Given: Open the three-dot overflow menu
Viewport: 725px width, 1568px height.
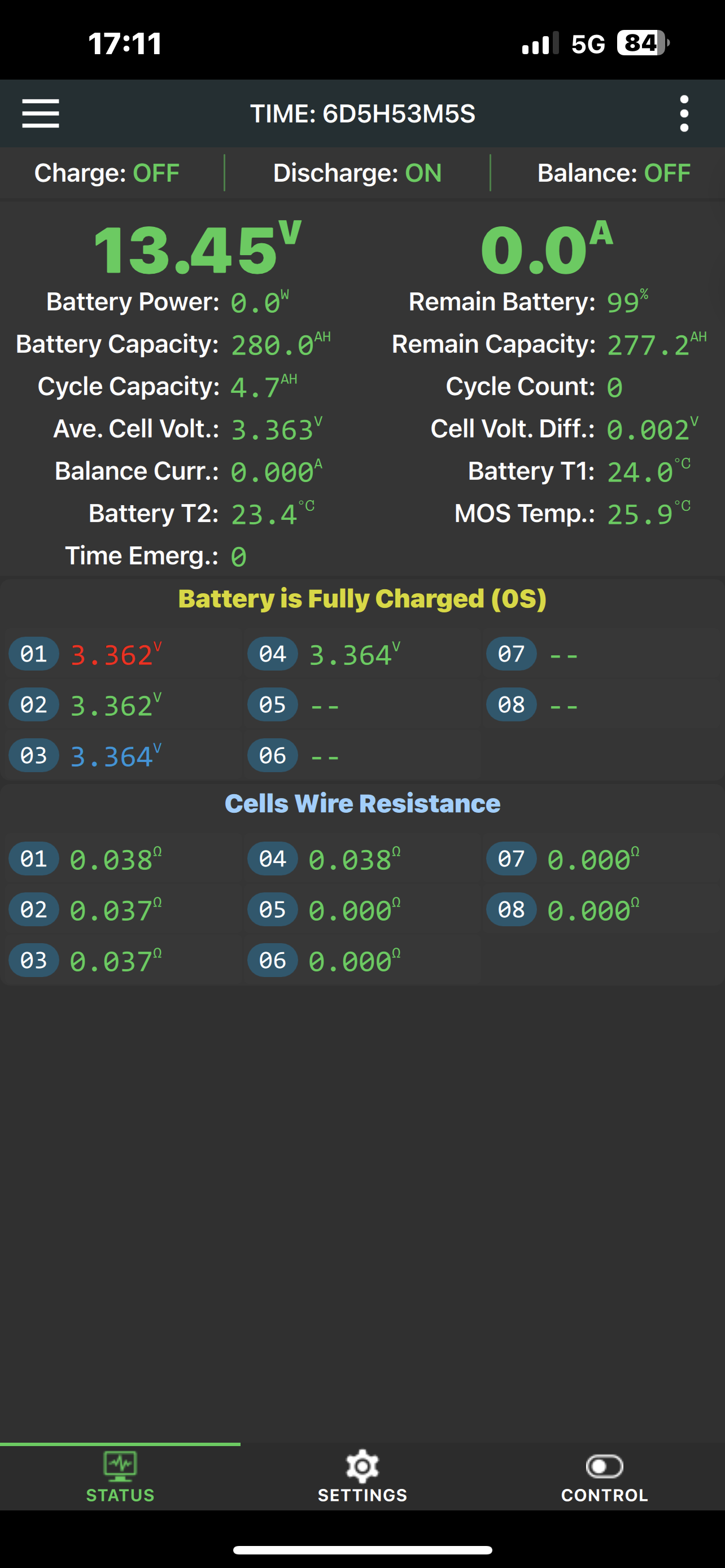Looking at the screenshot, I should click(684, 113).
